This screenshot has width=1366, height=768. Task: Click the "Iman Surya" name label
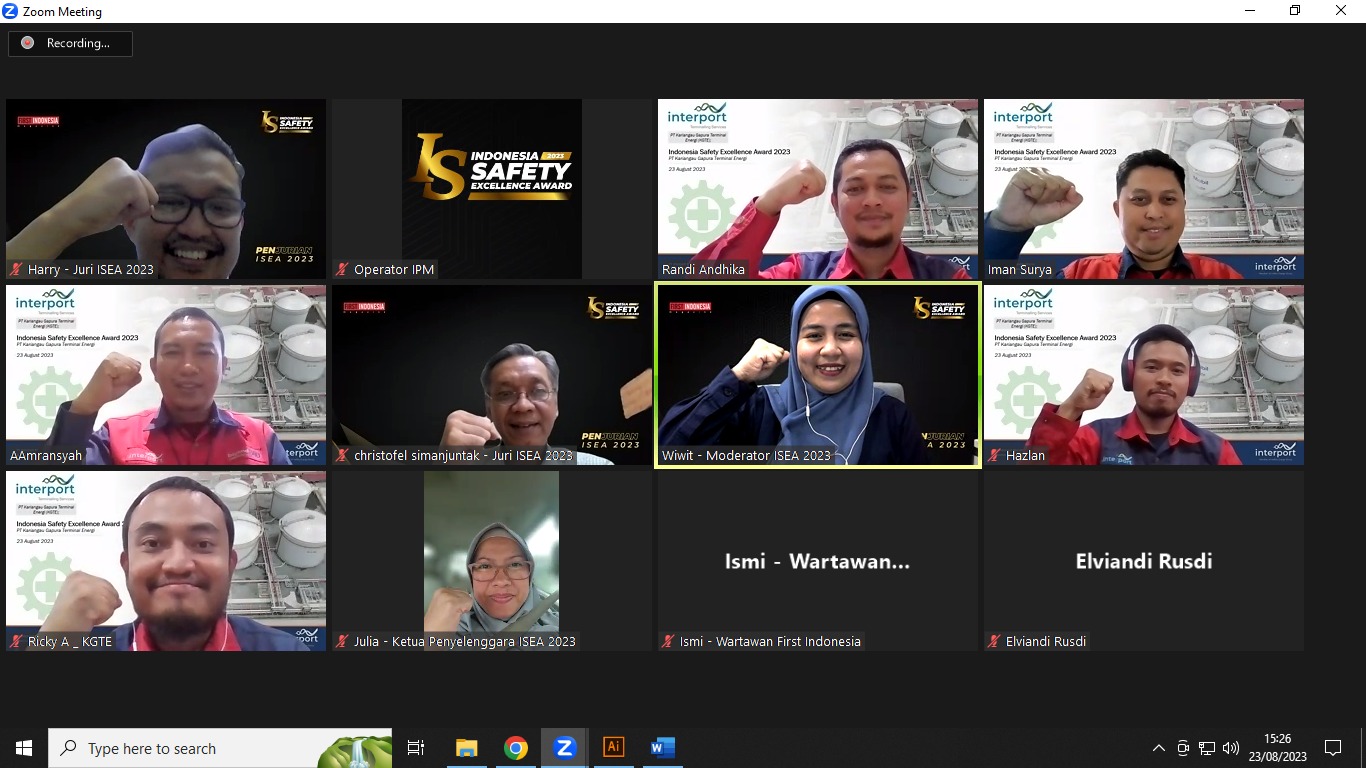[x=1020, y=270]
